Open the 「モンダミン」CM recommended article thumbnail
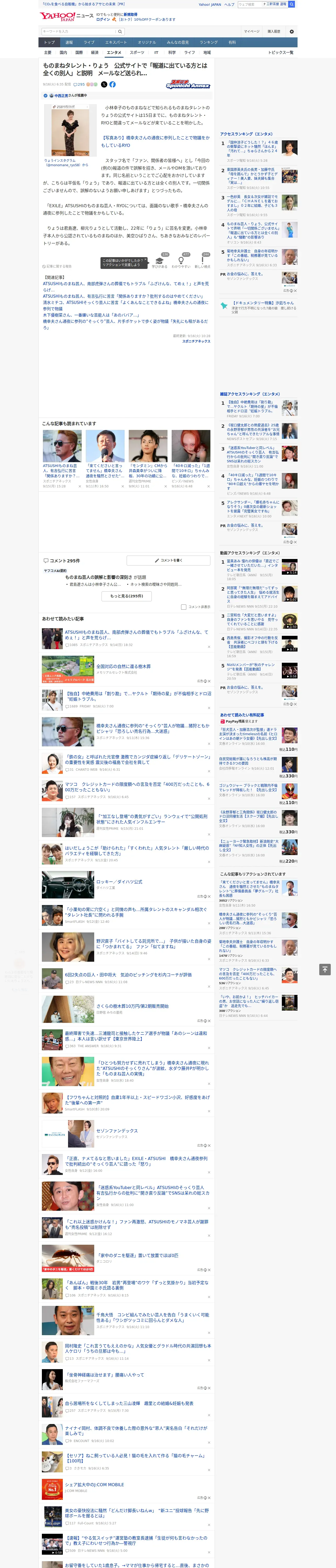The image size is (336, 1568). pos(148,446)
